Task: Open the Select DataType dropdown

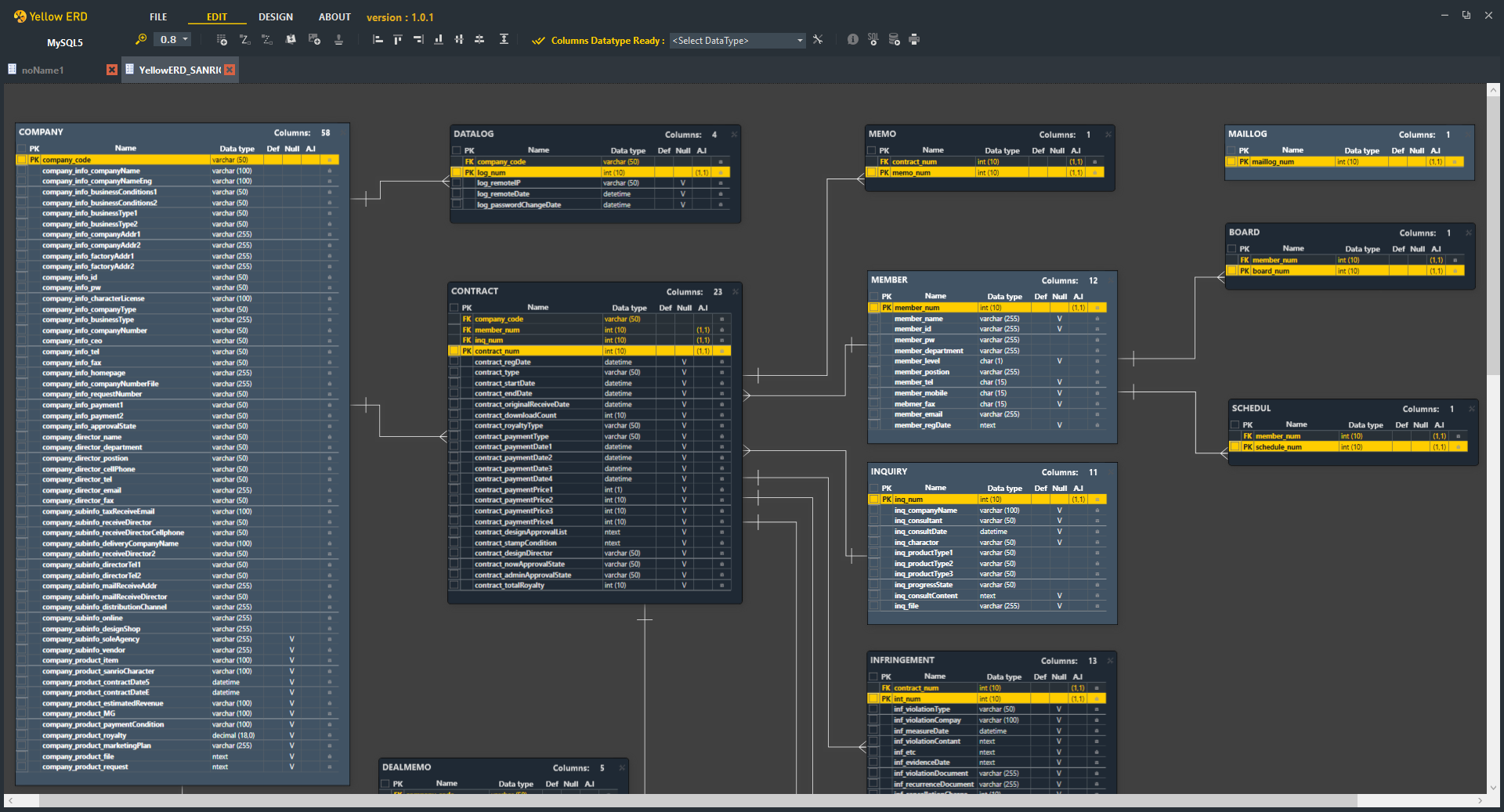Action: tap(737, 40)
